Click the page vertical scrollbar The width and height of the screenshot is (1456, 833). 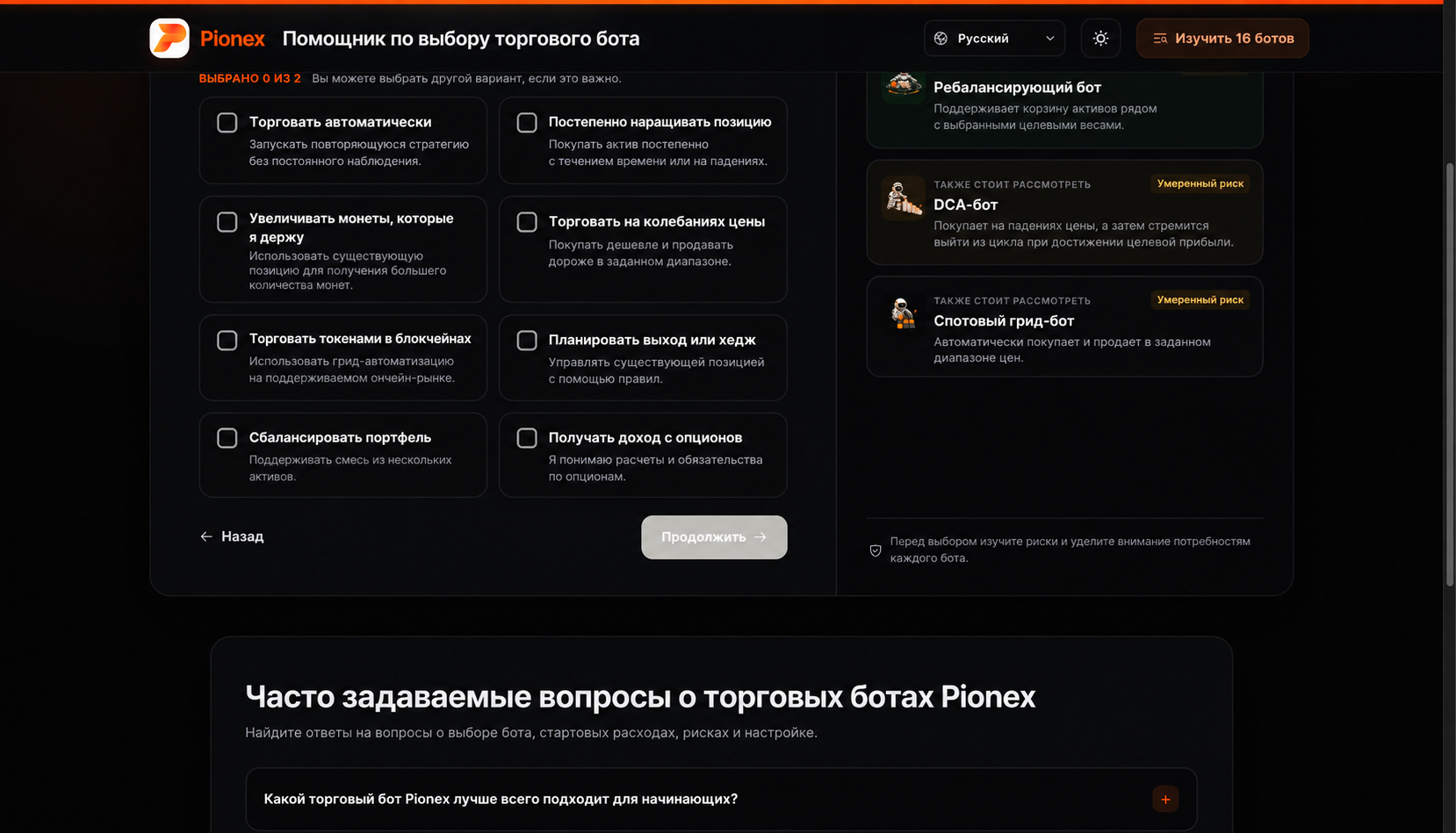tap(1450, 373)
